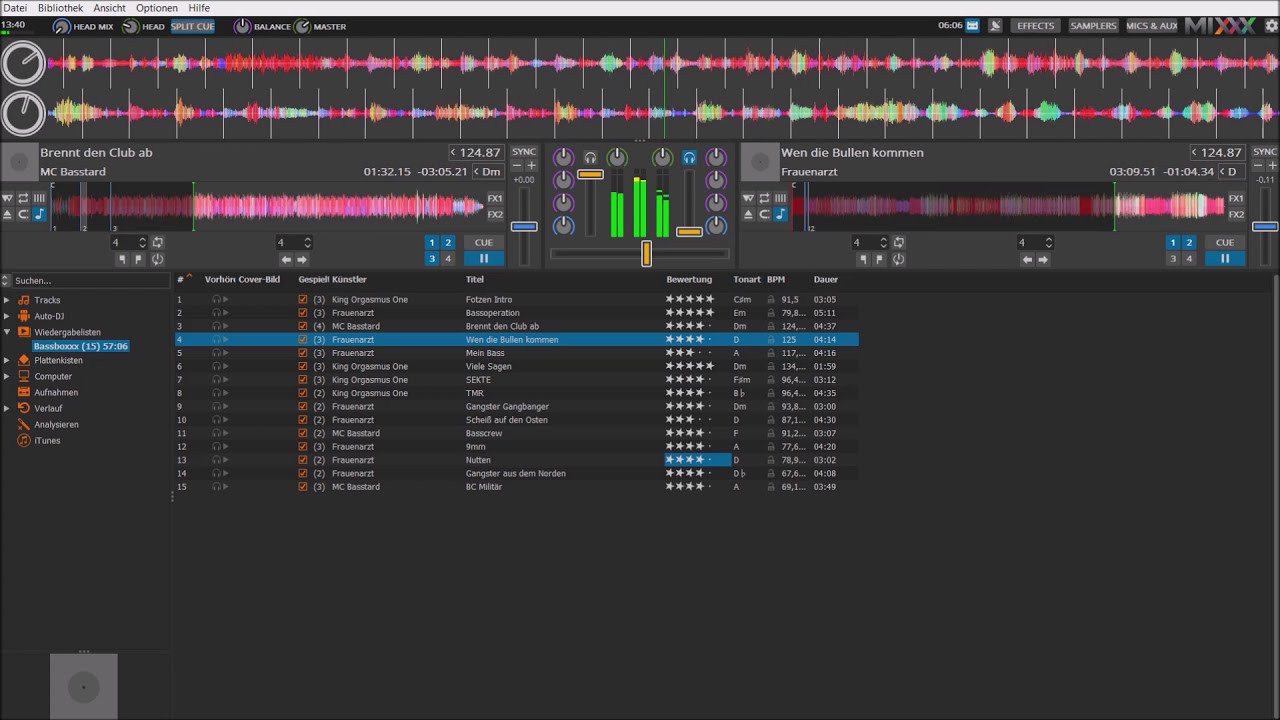The height and width of the screenshot is (720, 1280).
Task: Click the left deck pitch slider handle
Action: 524,227
